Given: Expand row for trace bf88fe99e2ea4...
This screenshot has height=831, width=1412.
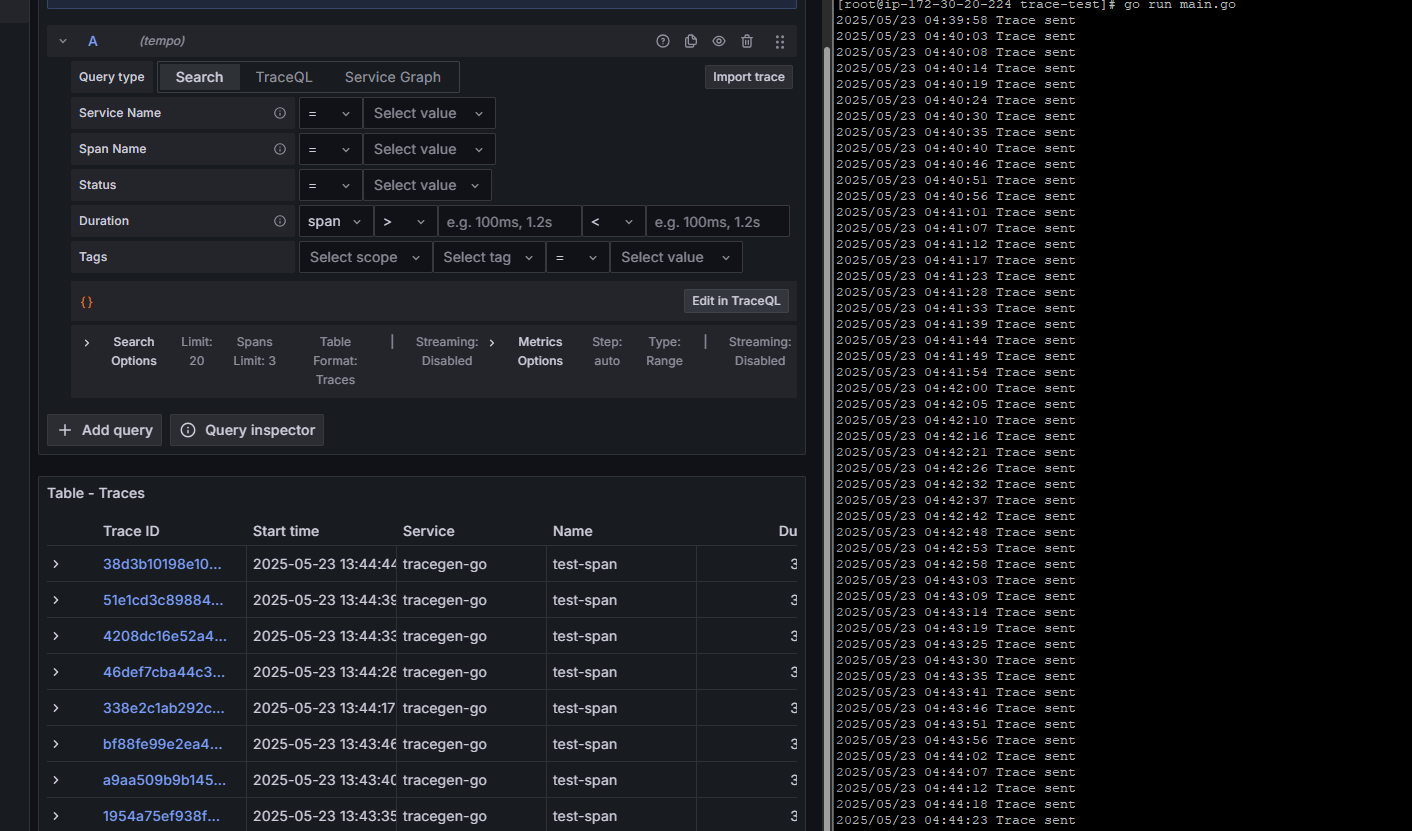Looking at the screenshot, I should click(x=56, y=744).
